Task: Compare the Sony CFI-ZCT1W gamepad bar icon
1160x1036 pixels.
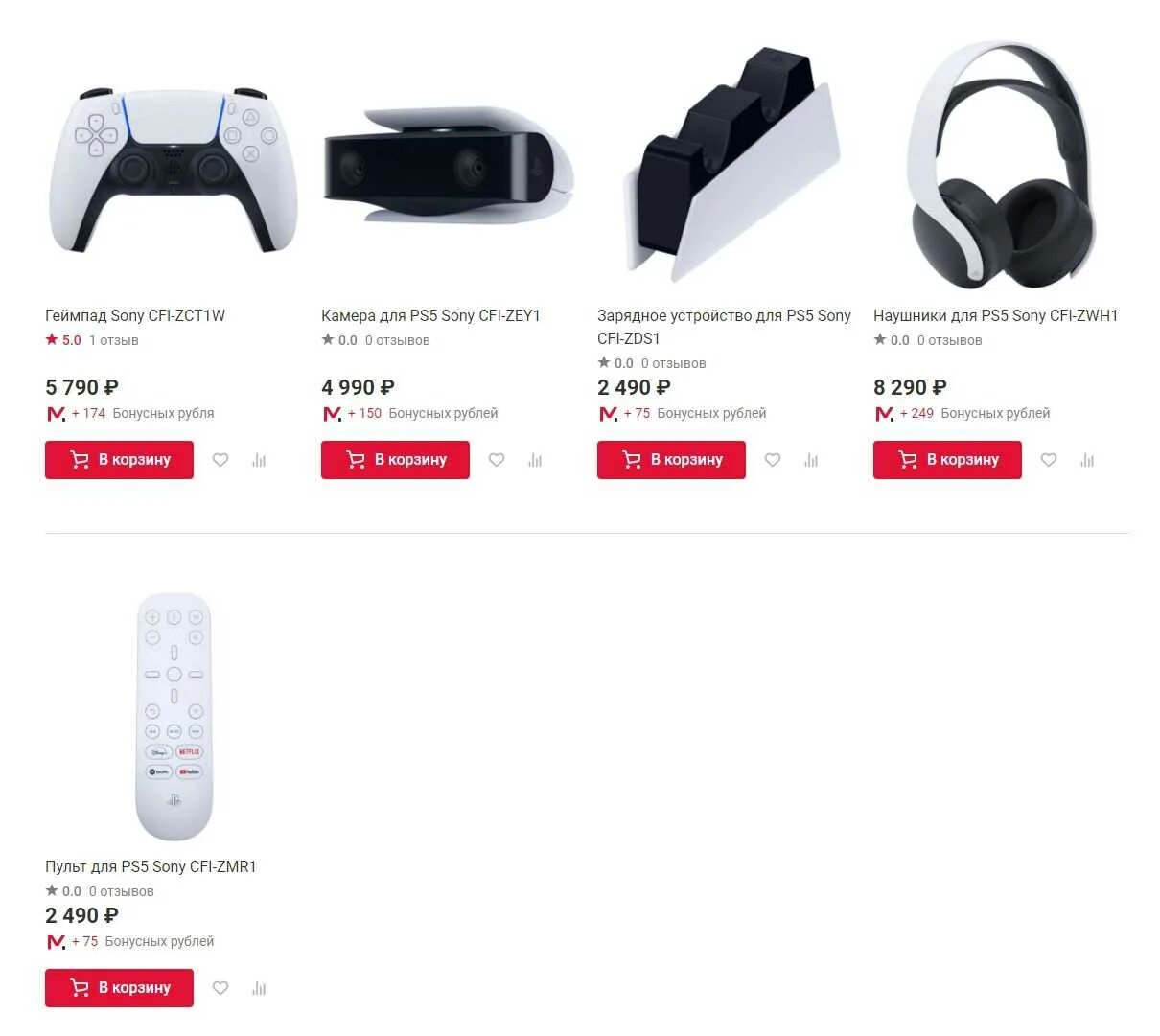Action: pos(259,460)
